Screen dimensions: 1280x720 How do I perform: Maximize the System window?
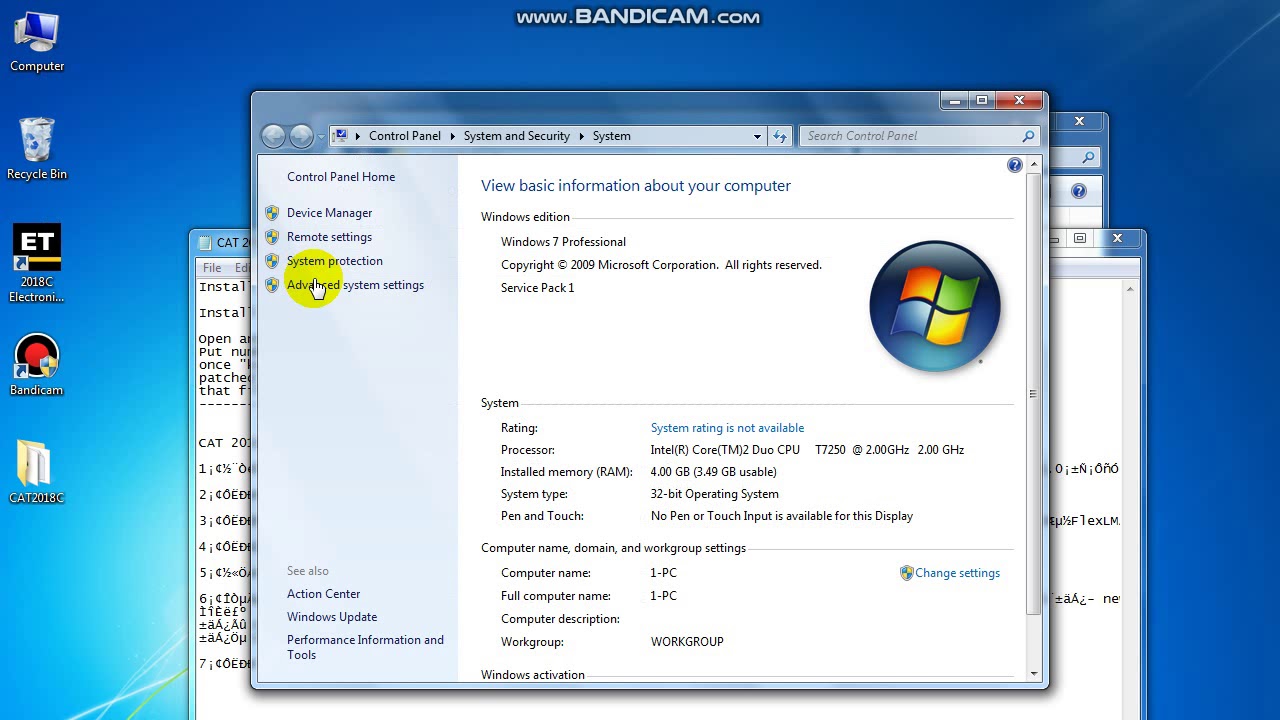point(982,100)
